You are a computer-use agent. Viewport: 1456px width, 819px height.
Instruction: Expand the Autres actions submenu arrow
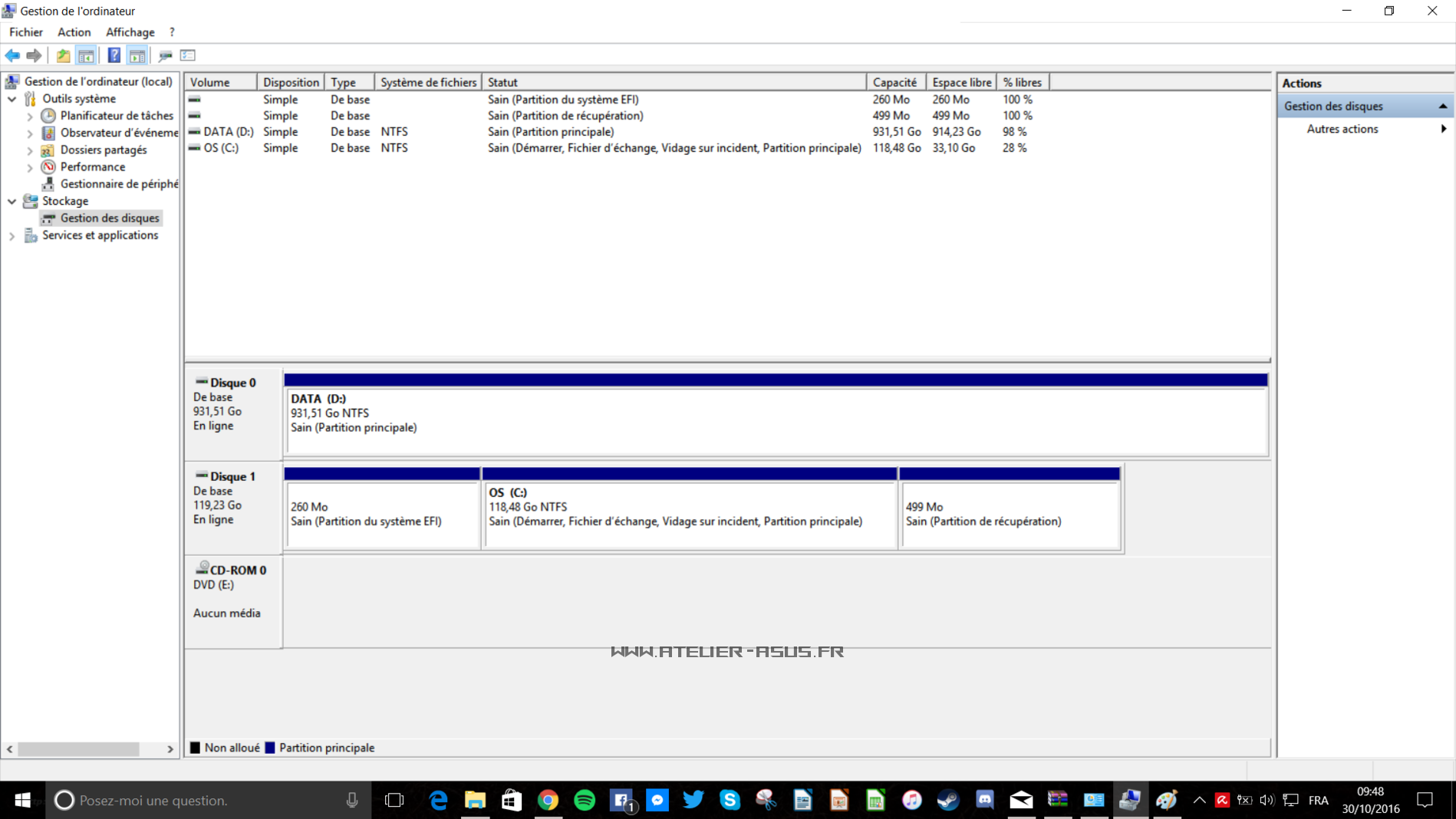1443,129
